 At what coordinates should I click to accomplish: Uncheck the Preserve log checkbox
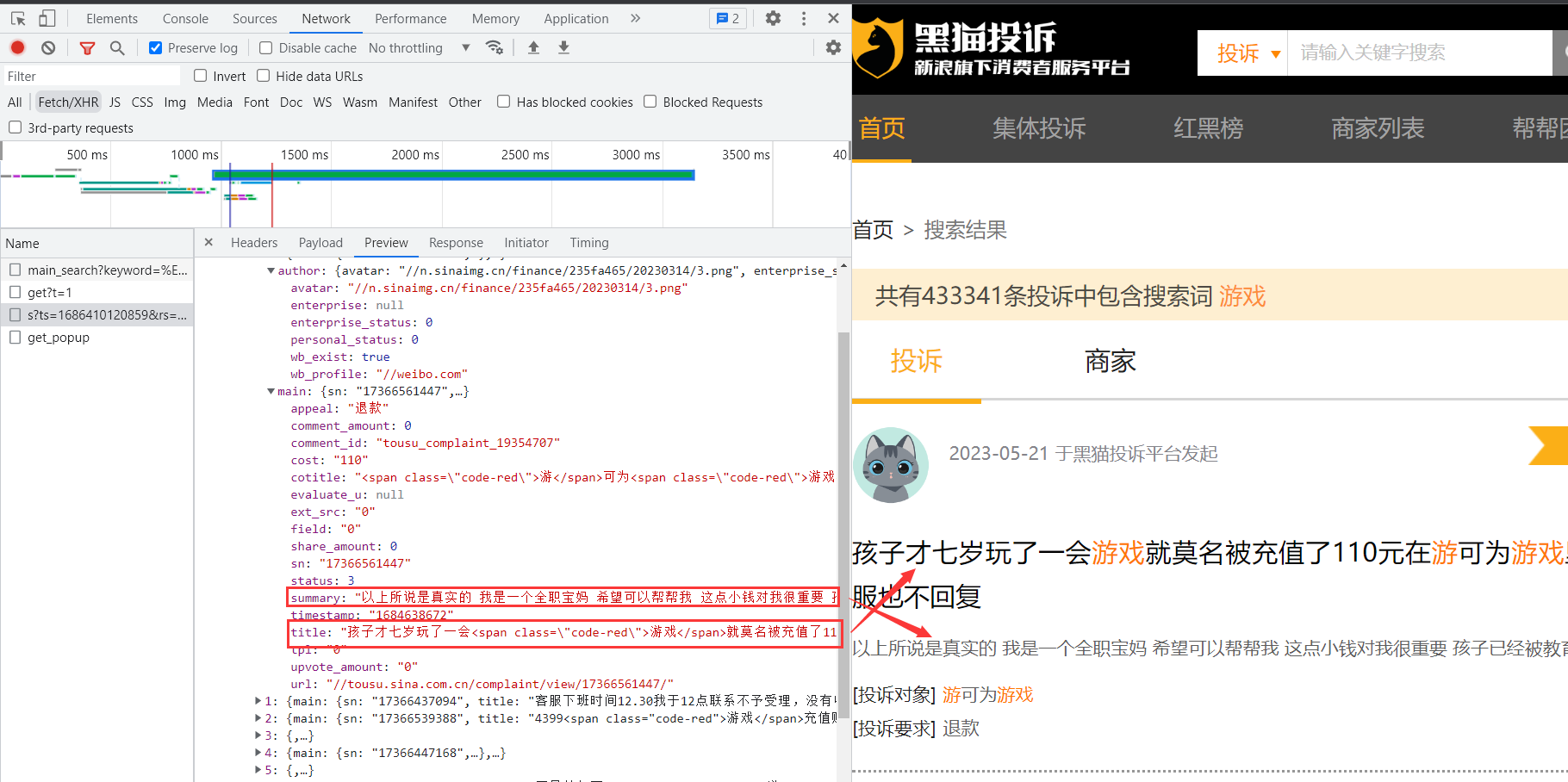(x=156, y=48)
